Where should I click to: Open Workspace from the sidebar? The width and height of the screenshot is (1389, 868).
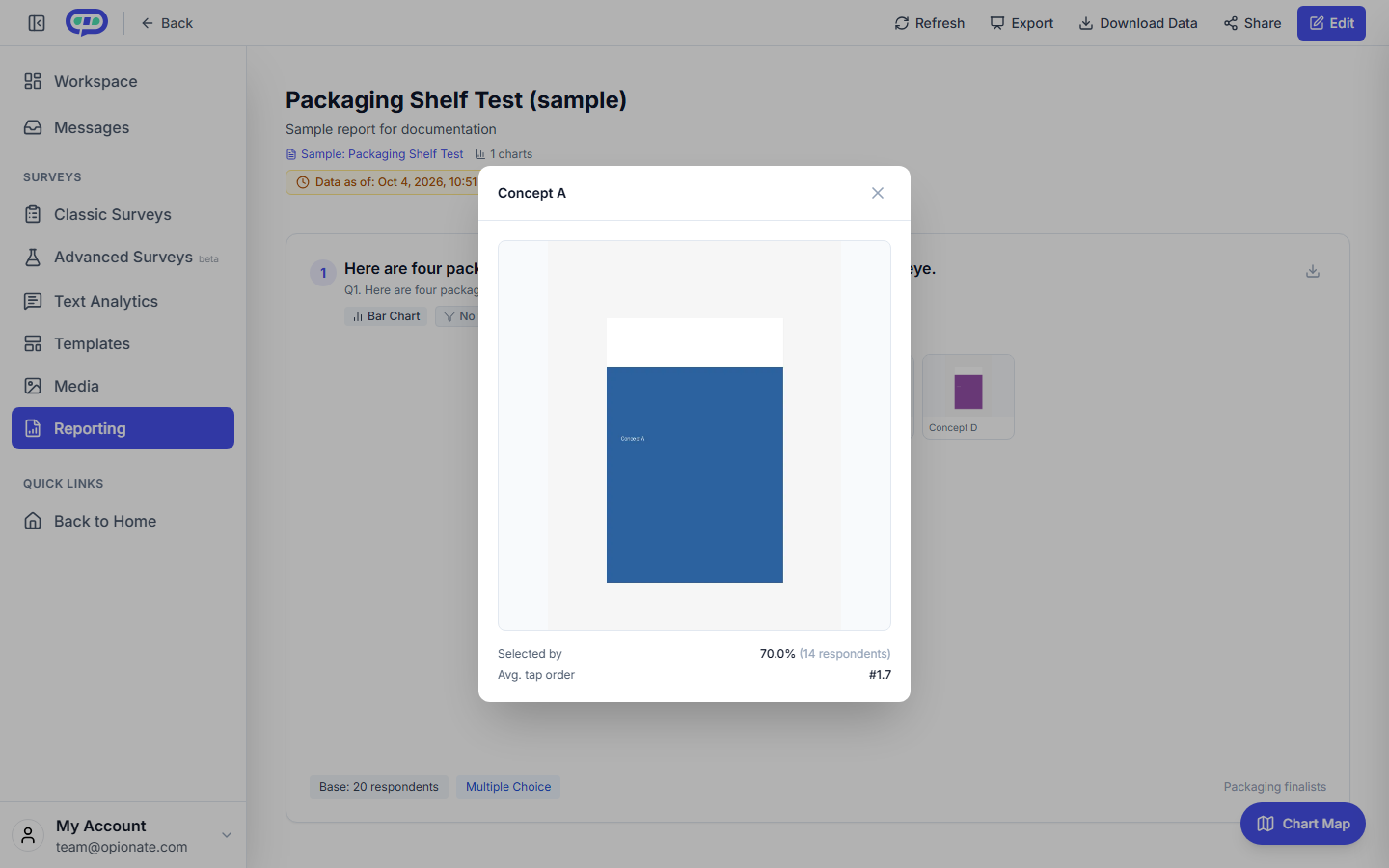123,81
